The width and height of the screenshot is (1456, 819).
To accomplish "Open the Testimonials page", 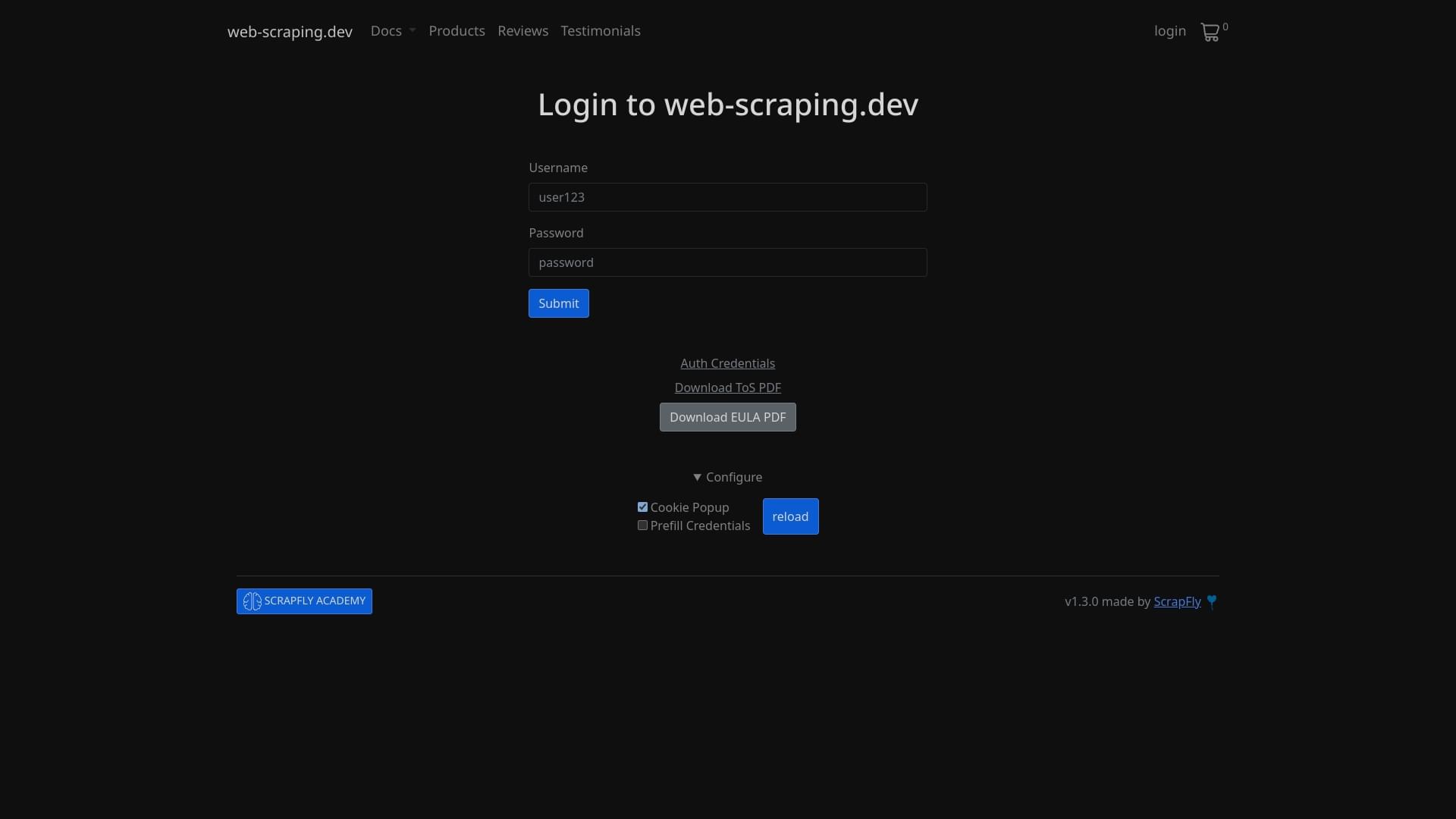I will point(600,31).
